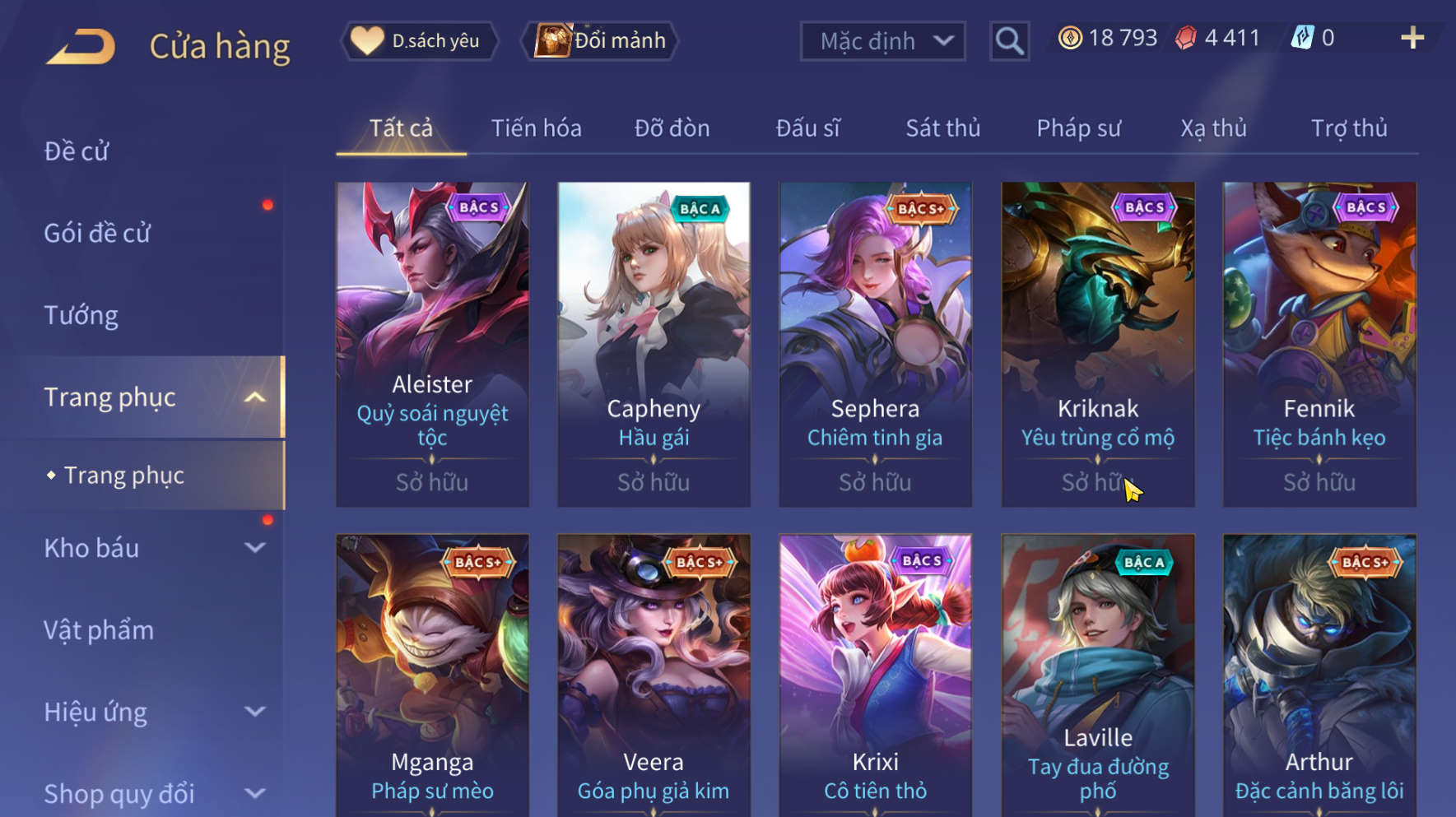Open Tướng in the sidebar
This screenshot has width=1456, height=817.
click(x=81, y=316)
